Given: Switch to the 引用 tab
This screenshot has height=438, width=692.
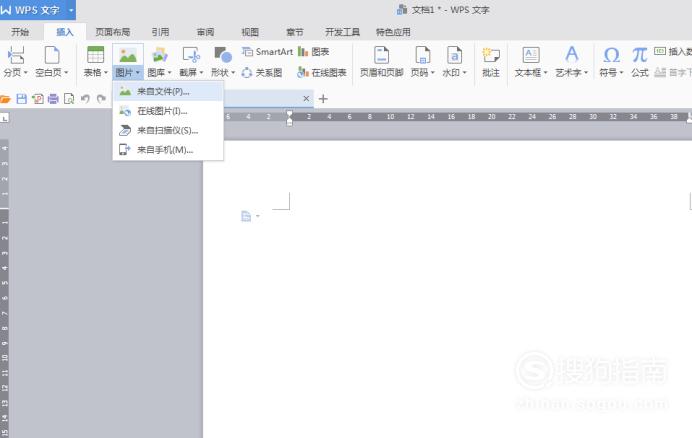Looking at the screenshot, I should [160, 32].
